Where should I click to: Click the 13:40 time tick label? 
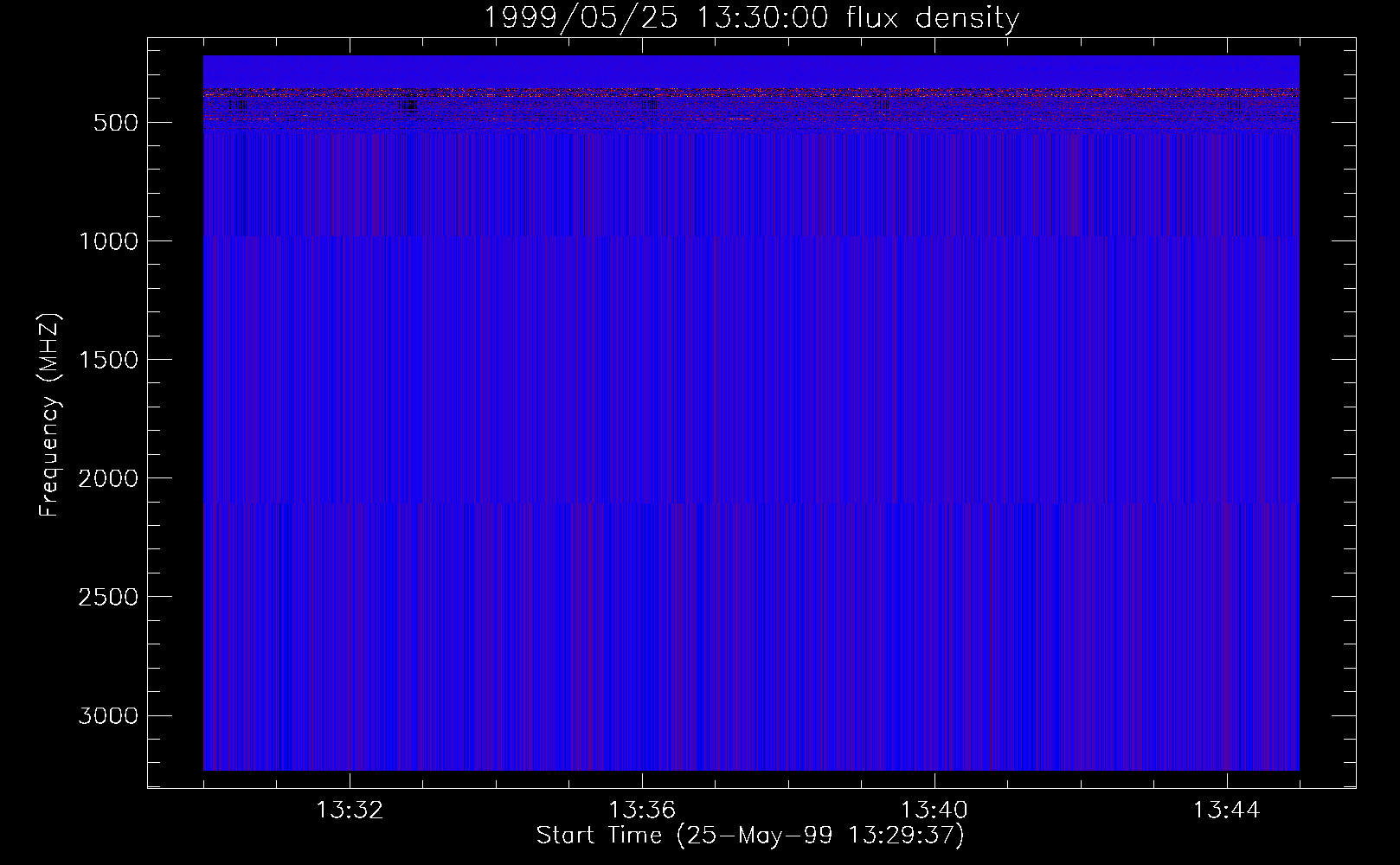point(934,811)
